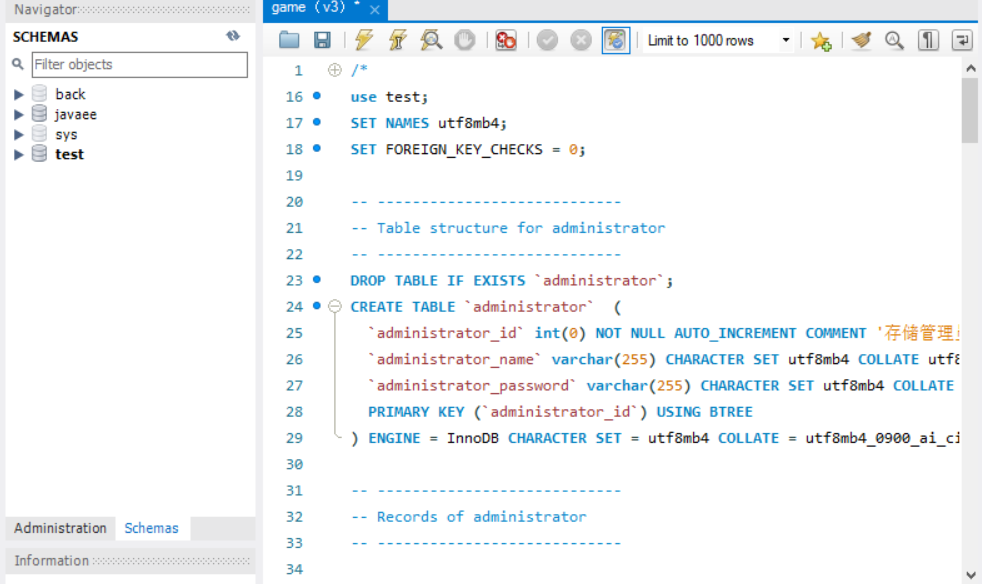Click 'PRIMARY KEY' text on line 28

click(x=416, y=412)
